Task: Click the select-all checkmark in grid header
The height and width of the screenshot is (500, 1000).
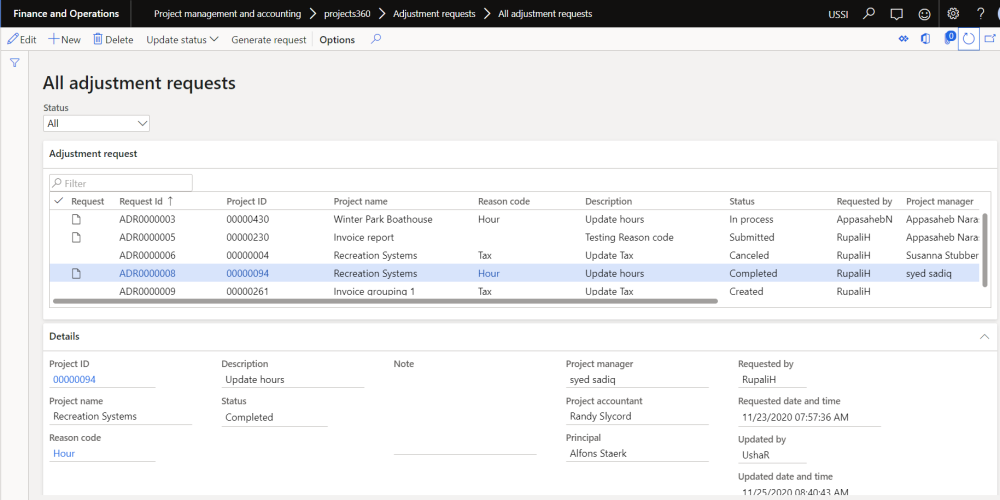Action: tap(58, 201)
